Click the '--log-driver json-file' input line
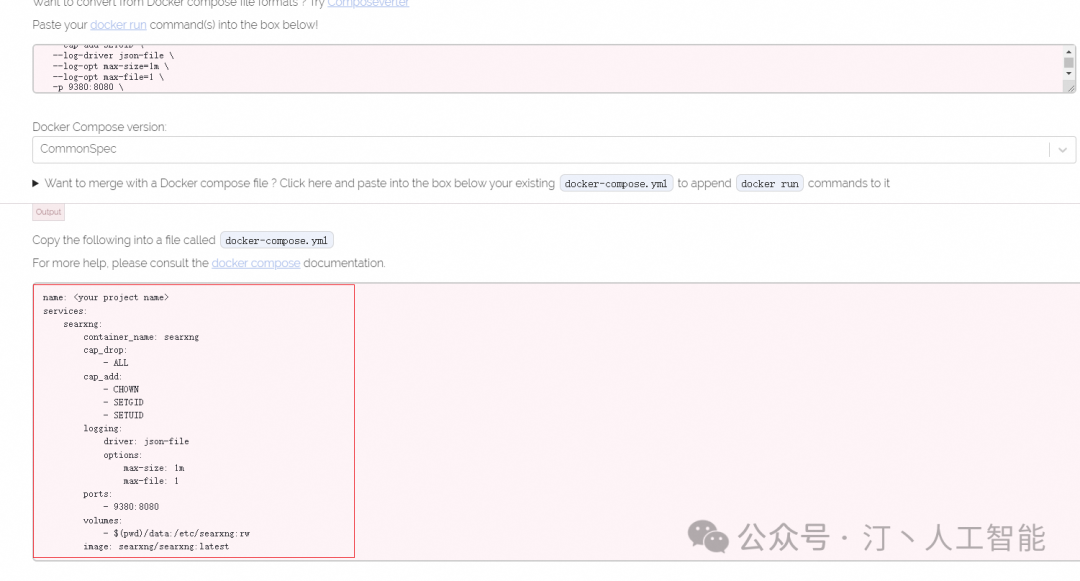 [x=113, y=56]
